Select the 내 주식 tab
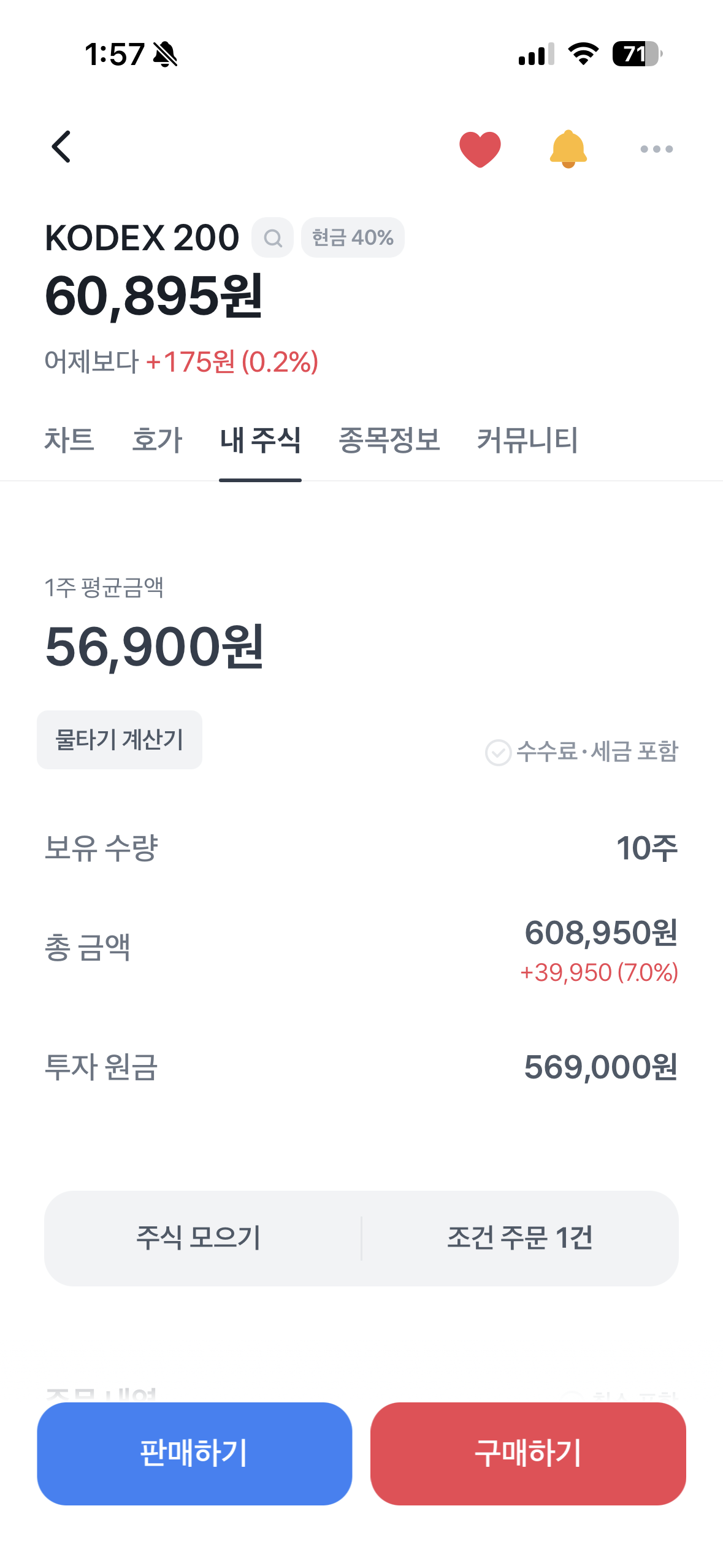723x1568 pixels. (260, 440)
